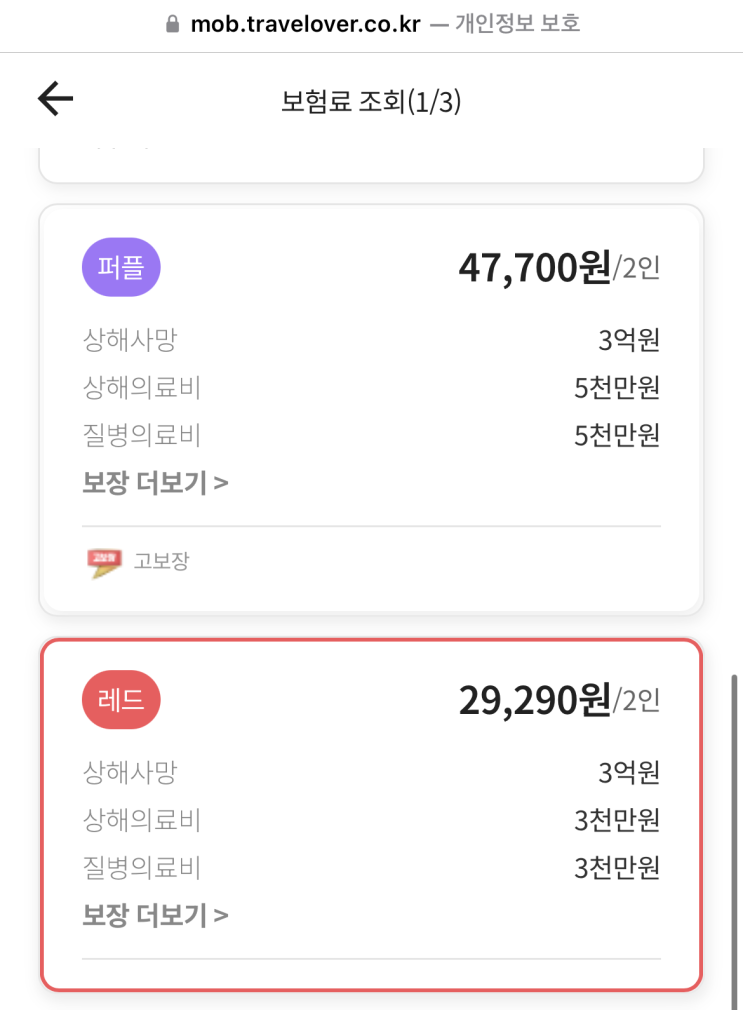Expand 보장 더보기 in the 레드 card
This screenshot has width=743, height=1010.
tap(155, 915)
